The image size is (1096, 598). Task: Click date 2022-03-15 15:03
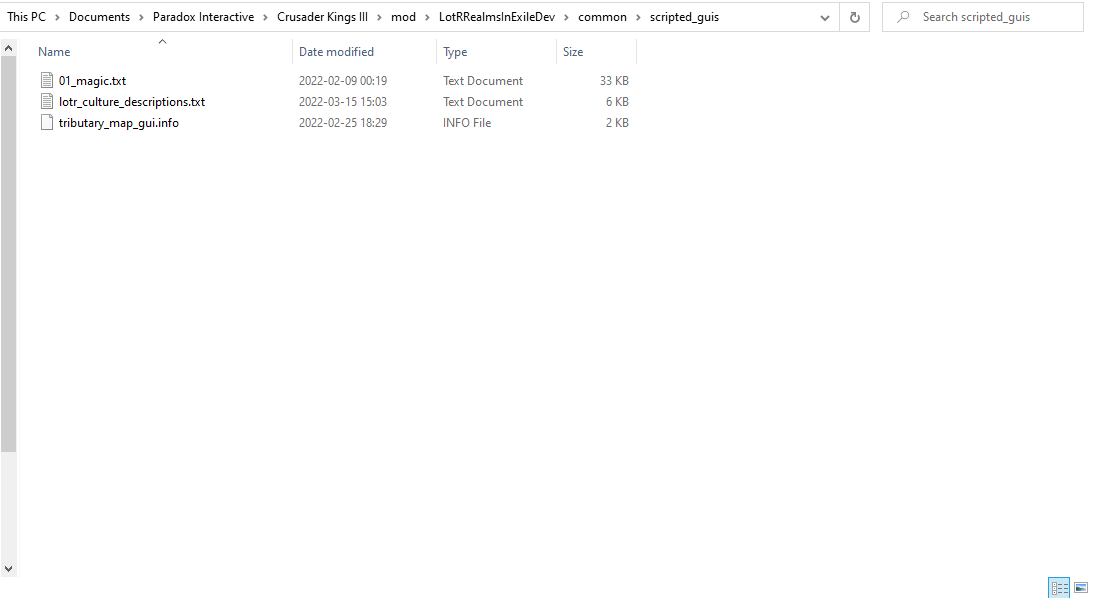[342, 102]
